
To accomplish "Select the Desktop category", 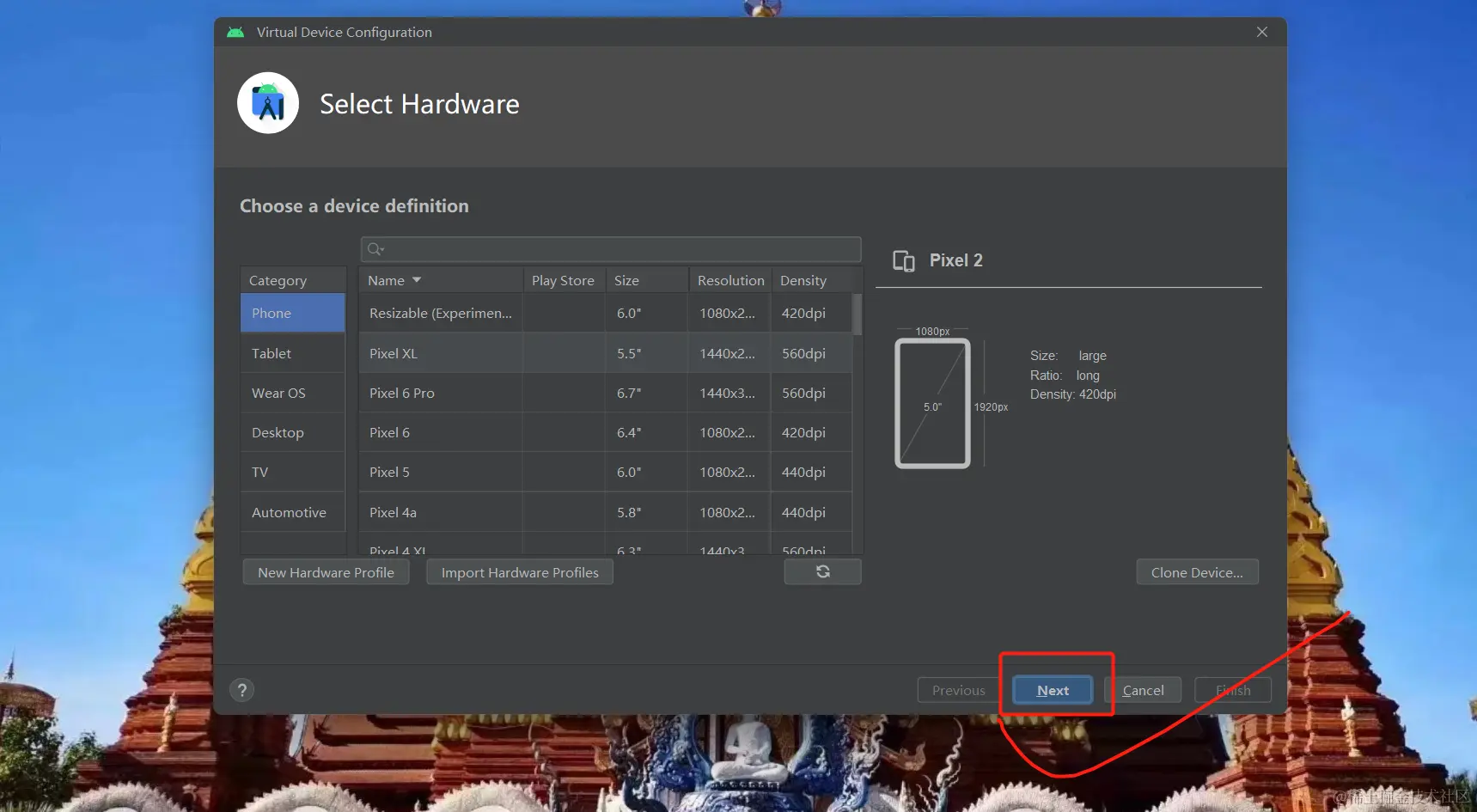I will [293, 432].
